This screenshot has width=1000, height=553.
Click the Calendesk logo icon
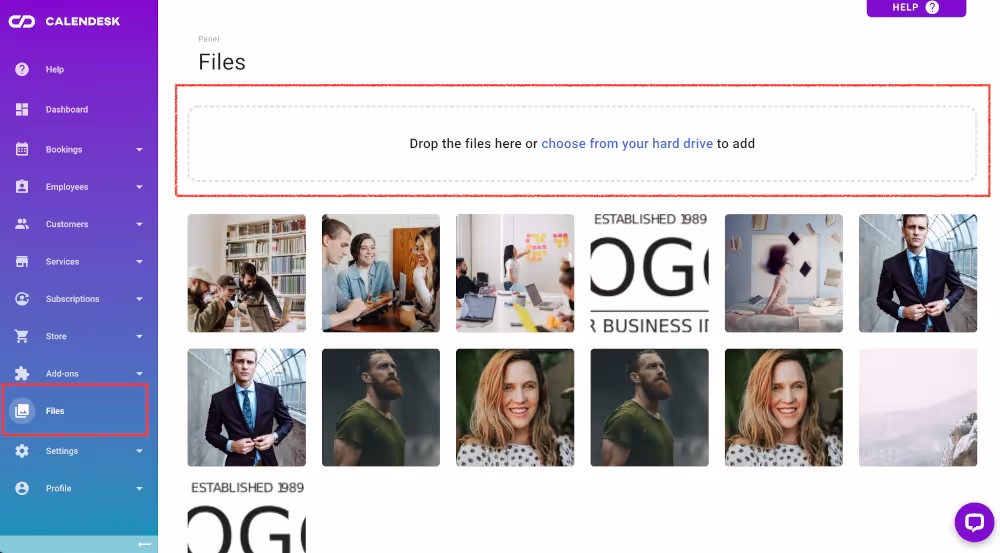(22, 21)
